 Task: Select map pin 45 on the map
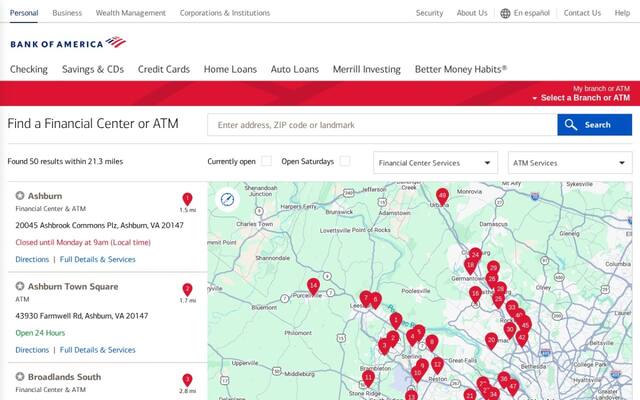tap(525, 326)
